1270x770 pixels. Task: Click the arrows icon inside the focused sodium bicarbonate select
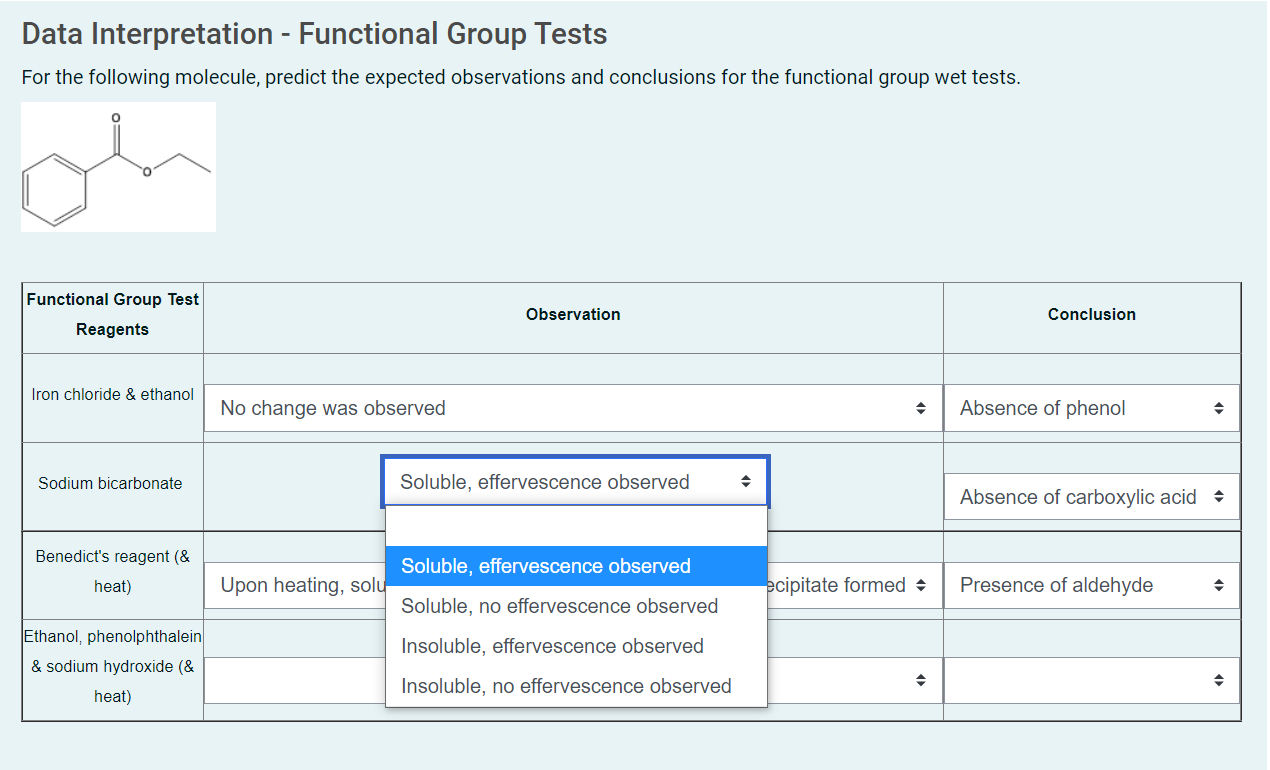coord(746,481)
